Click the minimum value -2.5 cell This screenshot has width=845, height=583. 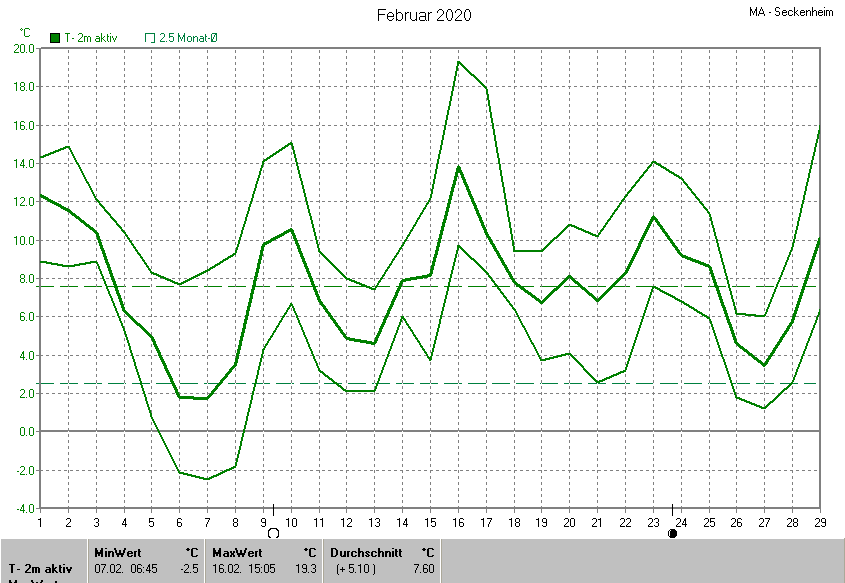click(x=189, y=568)
